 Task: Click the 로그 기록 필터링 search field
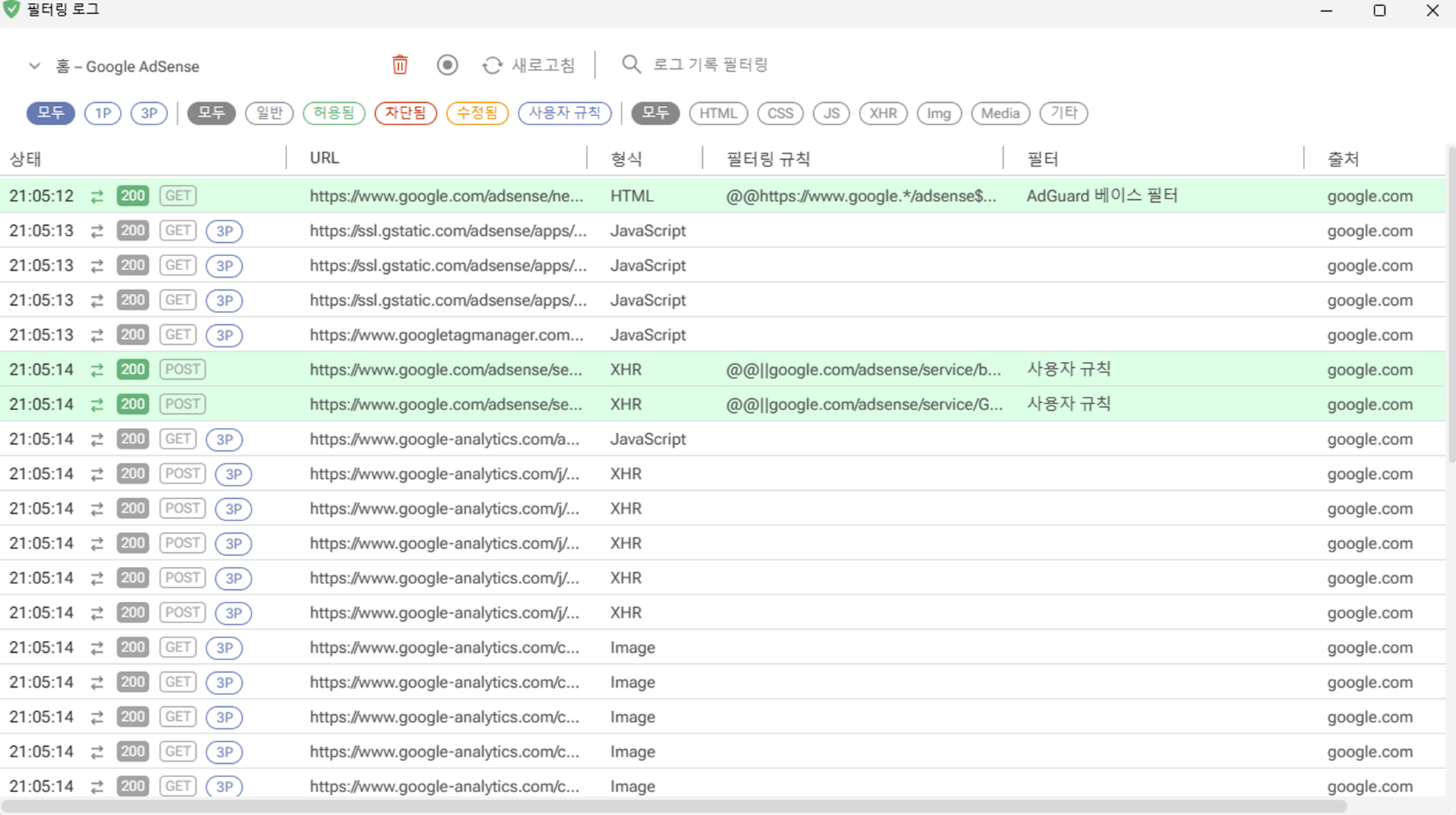pyautogui.click(x=710, y=64)
